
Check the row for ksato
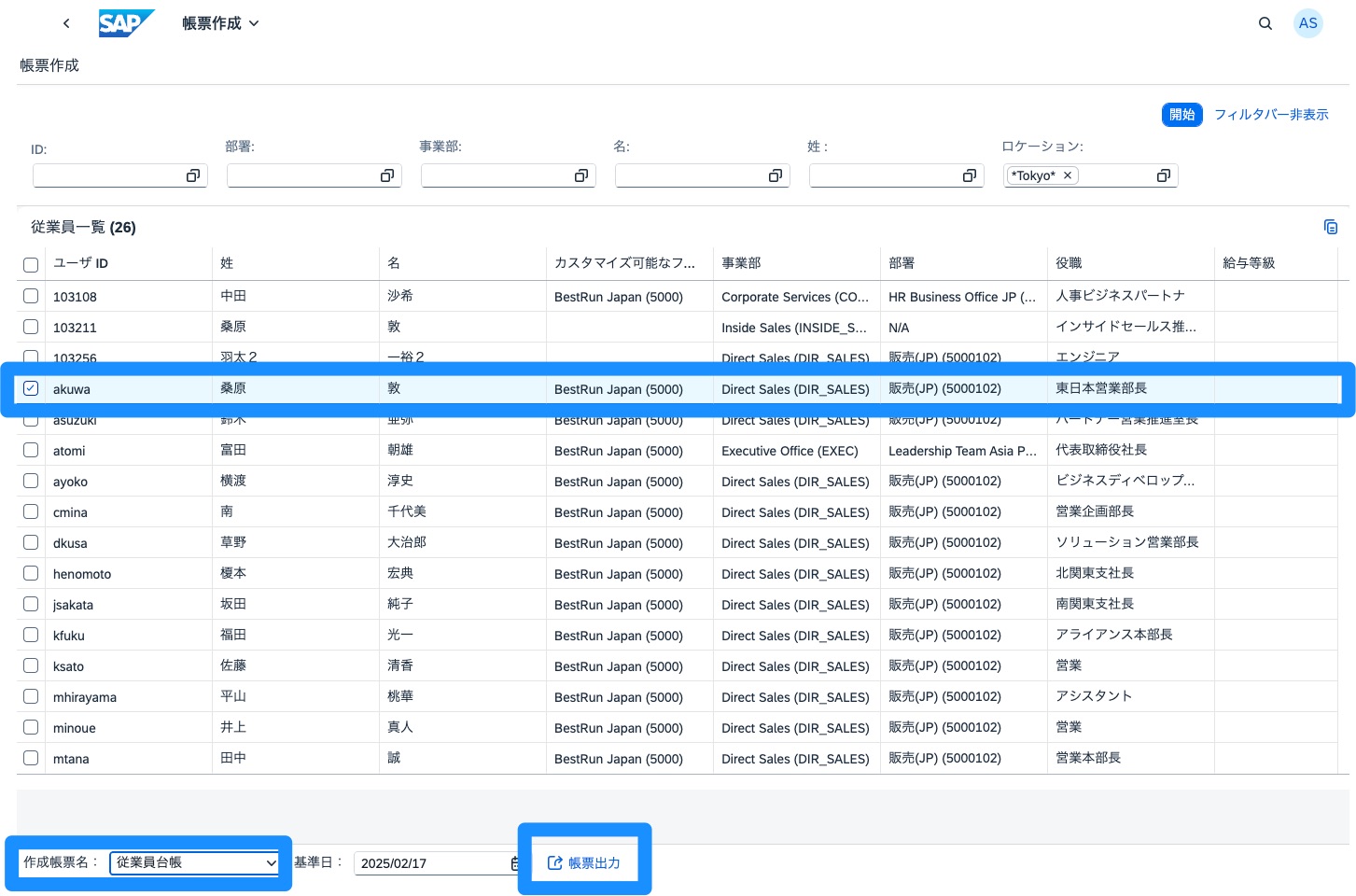[x=31, y=665]
